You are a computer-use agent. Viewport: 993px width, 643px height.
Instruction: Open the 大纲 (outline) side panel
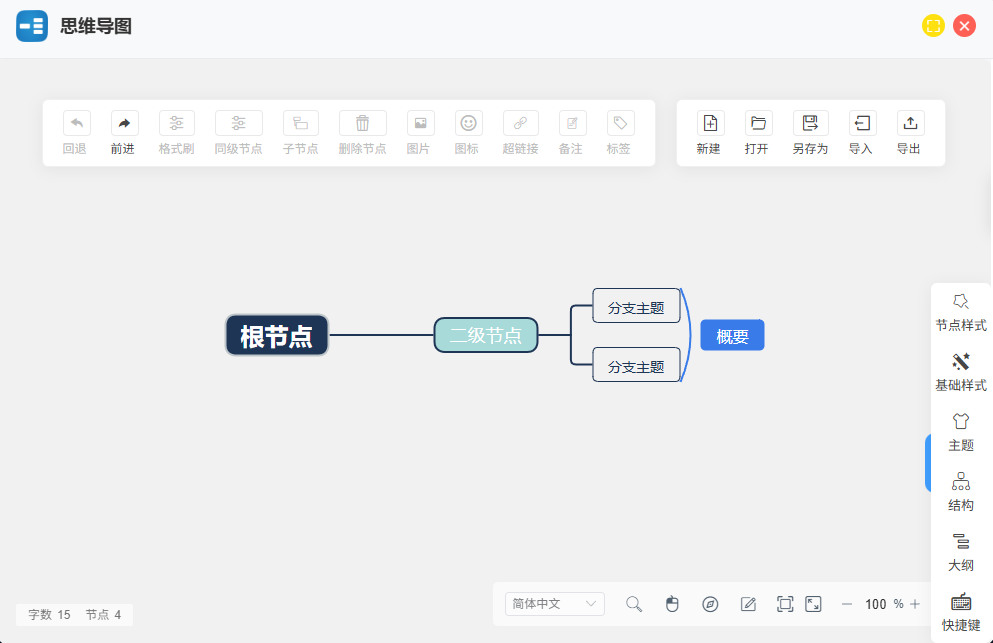tap(960, 552)
